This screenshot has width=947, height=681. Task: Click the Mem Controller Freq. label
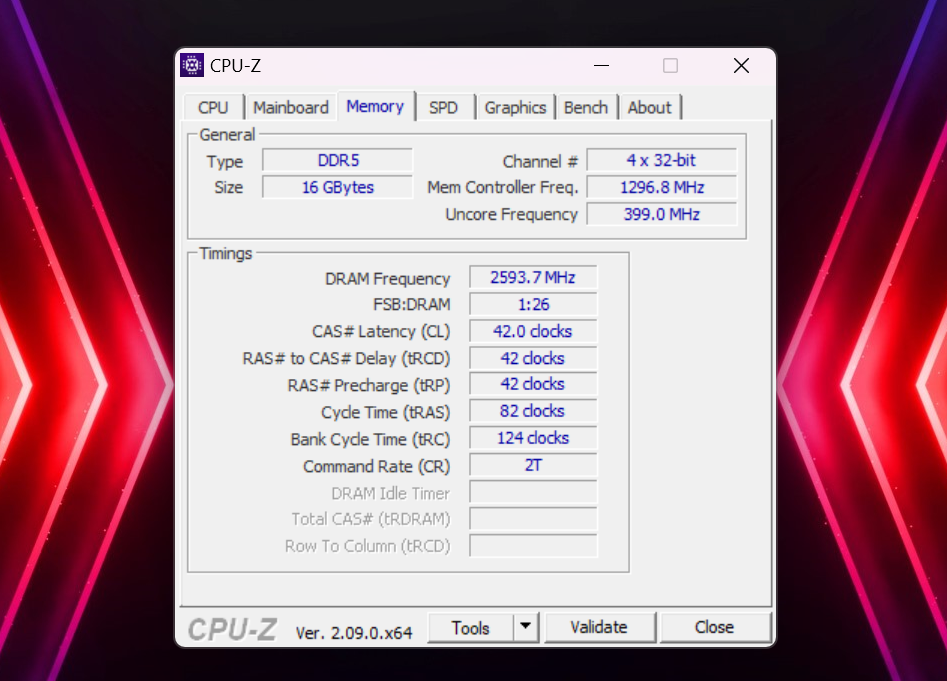tap(502, 188)
